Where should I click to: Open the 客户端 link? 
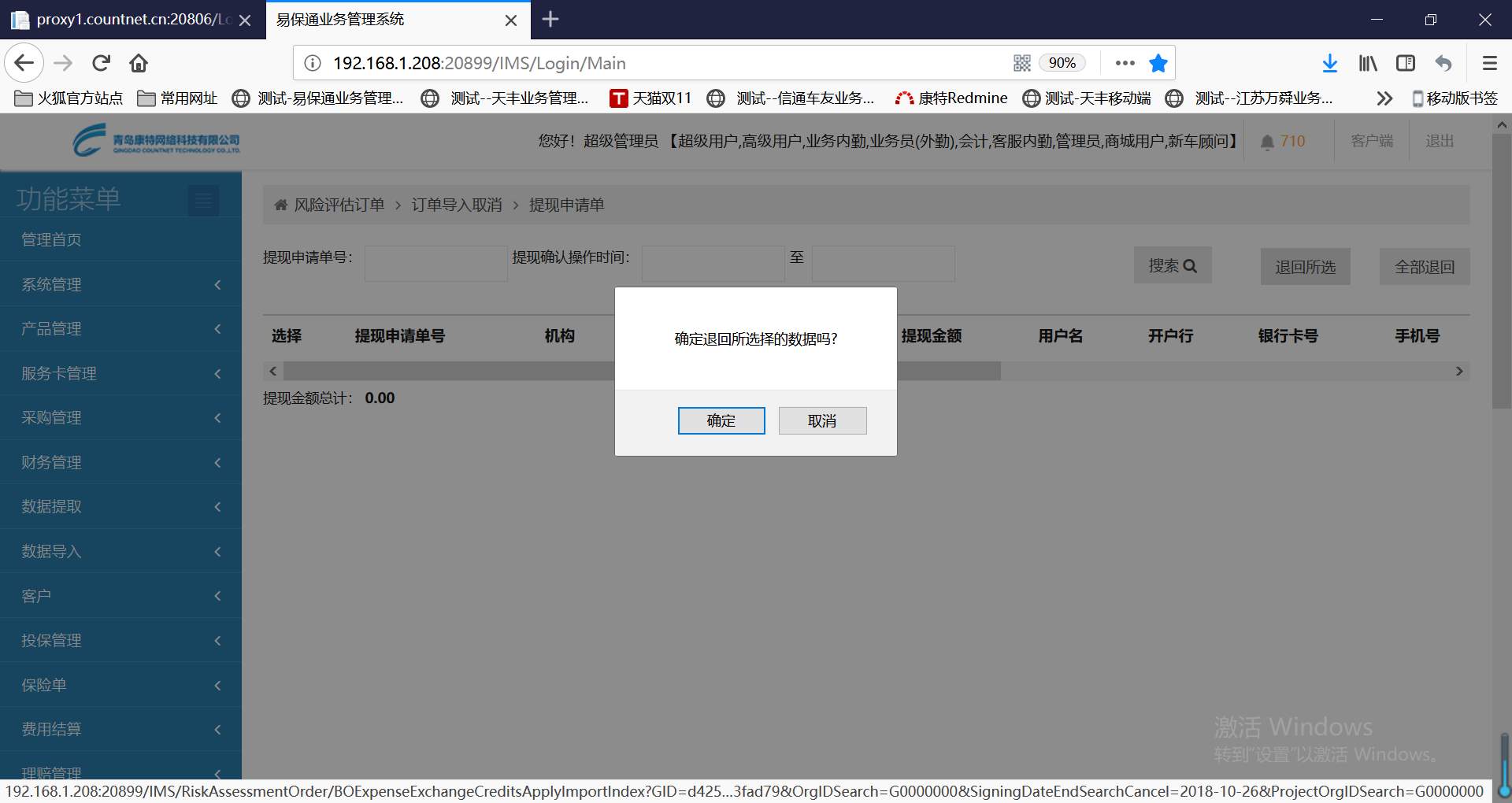(1372, 141)
